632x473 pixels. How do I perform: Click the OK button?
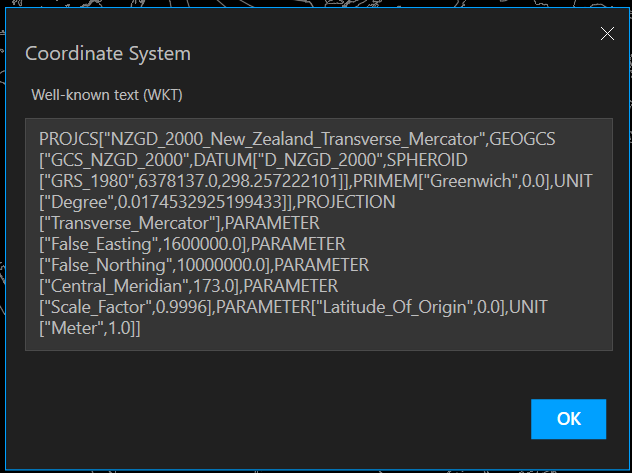tap(568, 419)
